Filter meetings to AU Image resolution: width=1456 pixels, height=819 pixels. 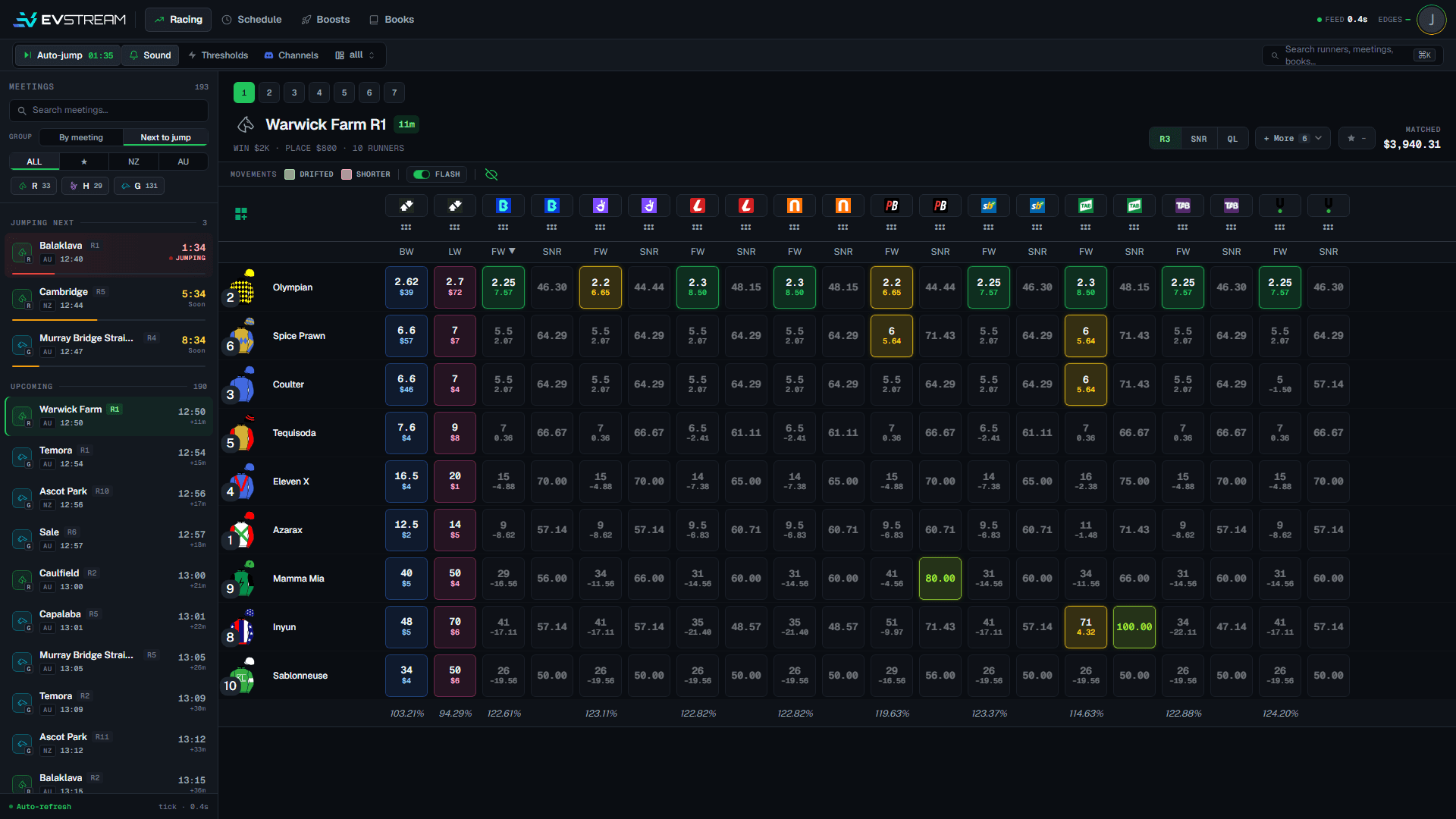tap(184, 162)
